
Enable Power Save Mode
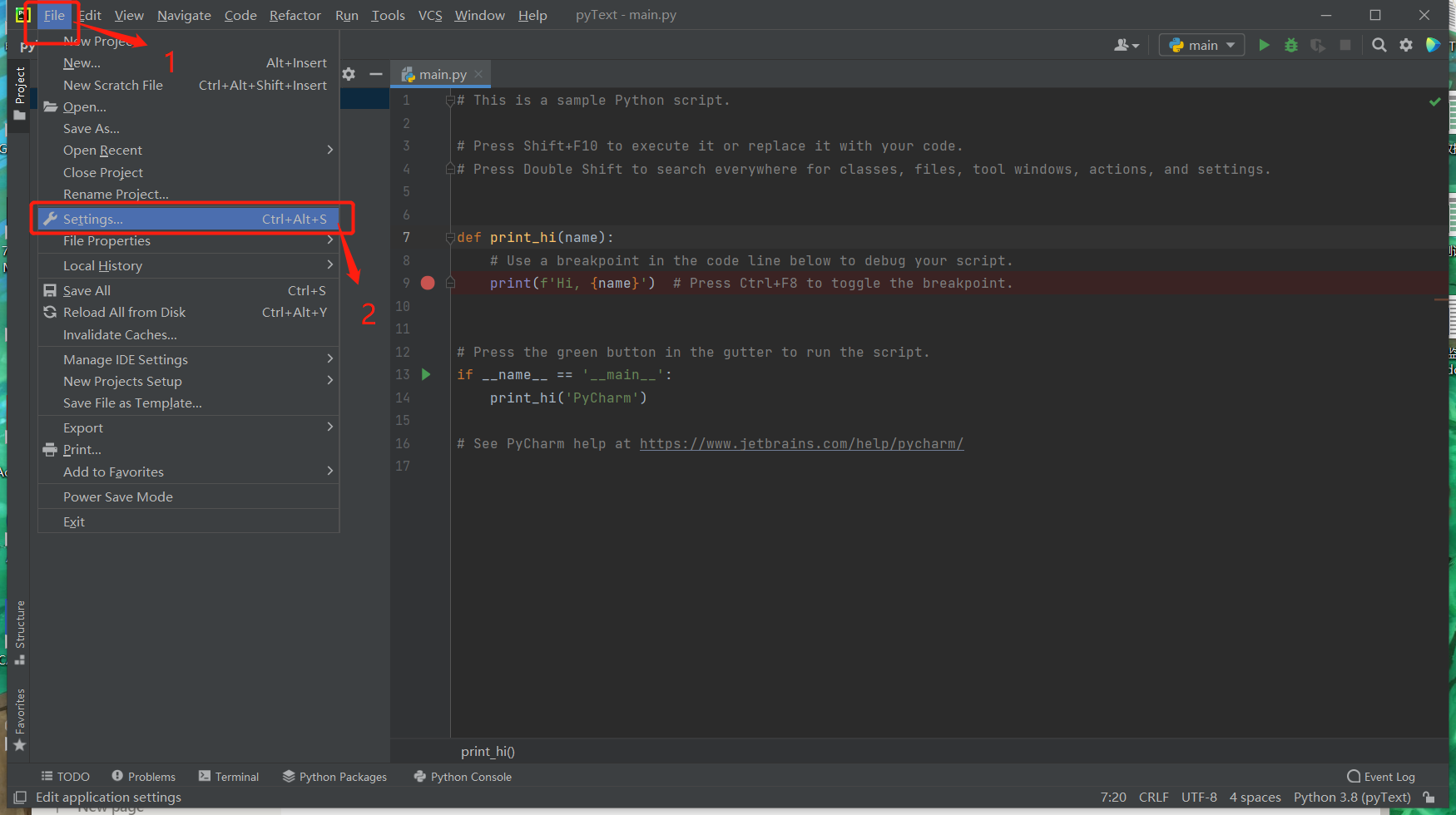pyautogui.click(x=118, y=496)
